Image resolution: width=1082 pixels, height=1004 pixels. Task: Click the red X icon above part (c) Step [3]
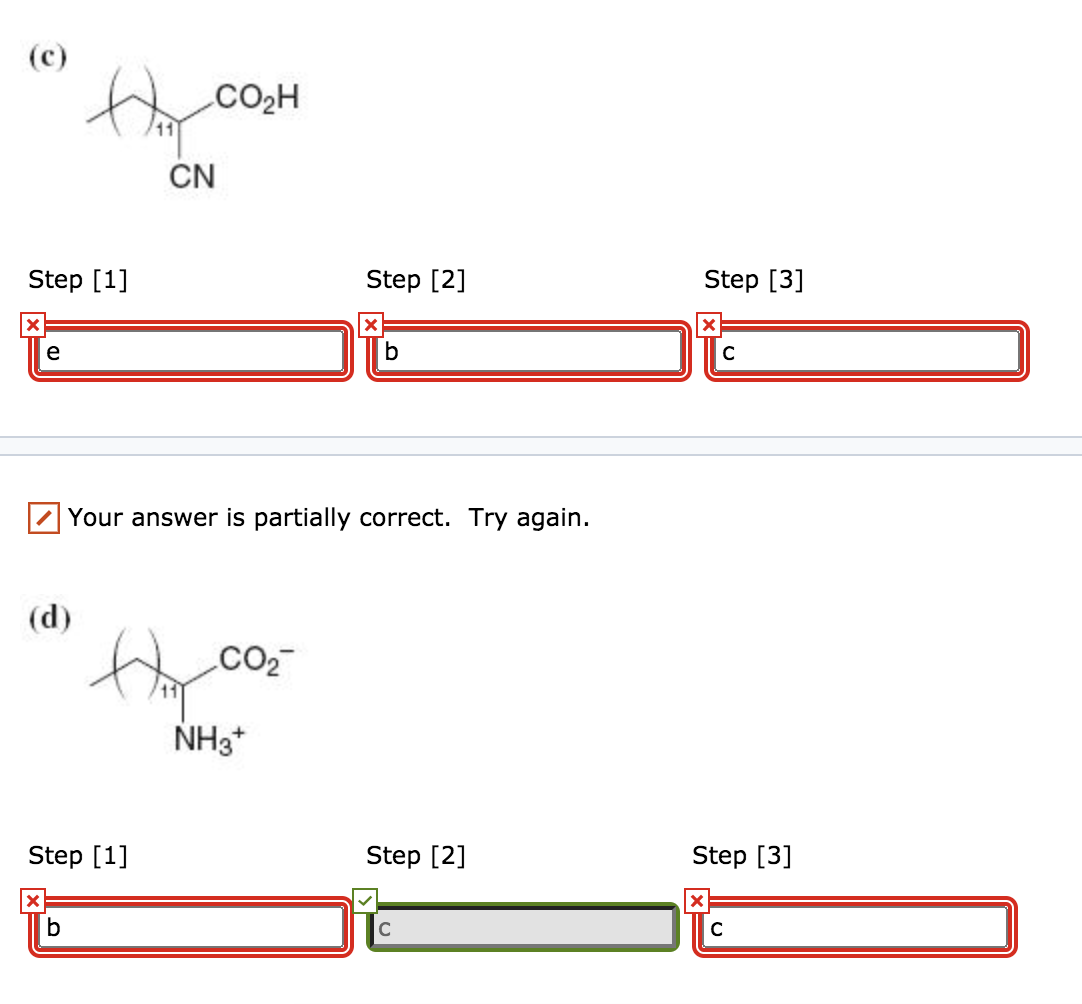(708, 324)
